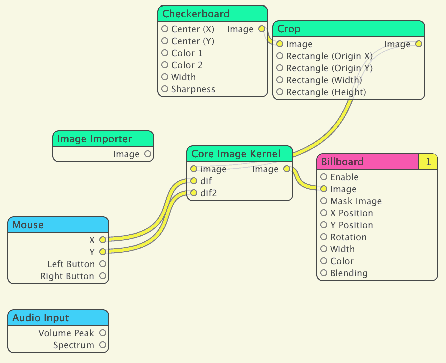
Task: Click the Core Image Kernel Image output port
Action: tap(287, 169)
